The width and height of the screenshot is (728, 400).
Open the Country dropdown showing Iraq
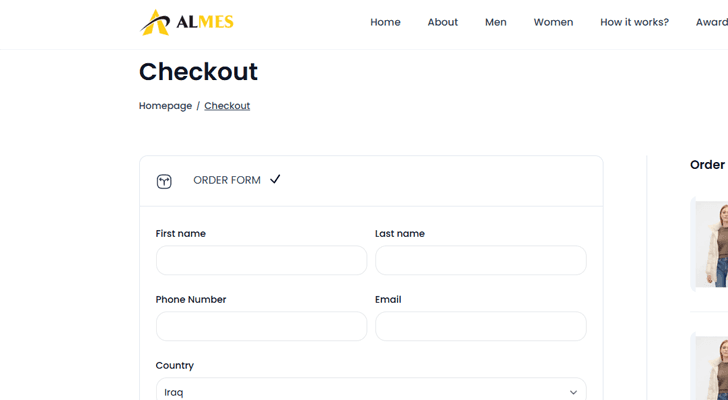pos(370,391)
